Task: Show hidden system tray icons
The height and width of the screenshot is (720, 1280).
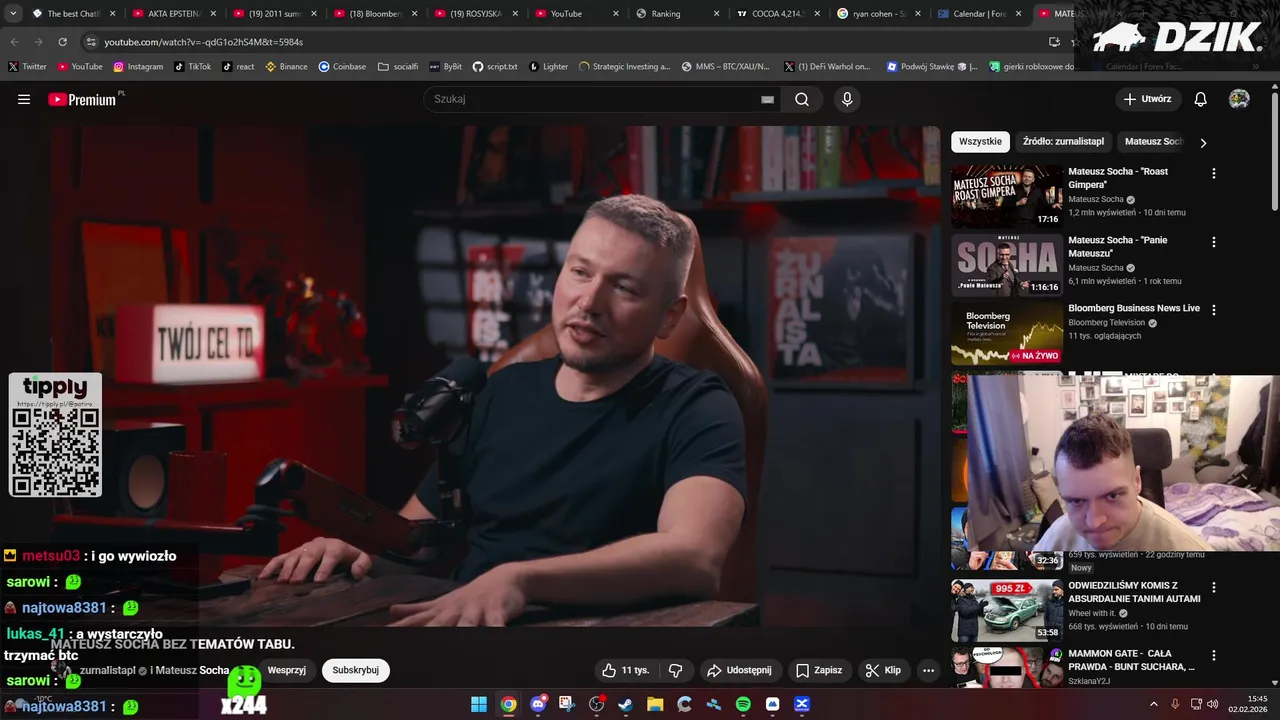Action: click(x=1153, y=704)
